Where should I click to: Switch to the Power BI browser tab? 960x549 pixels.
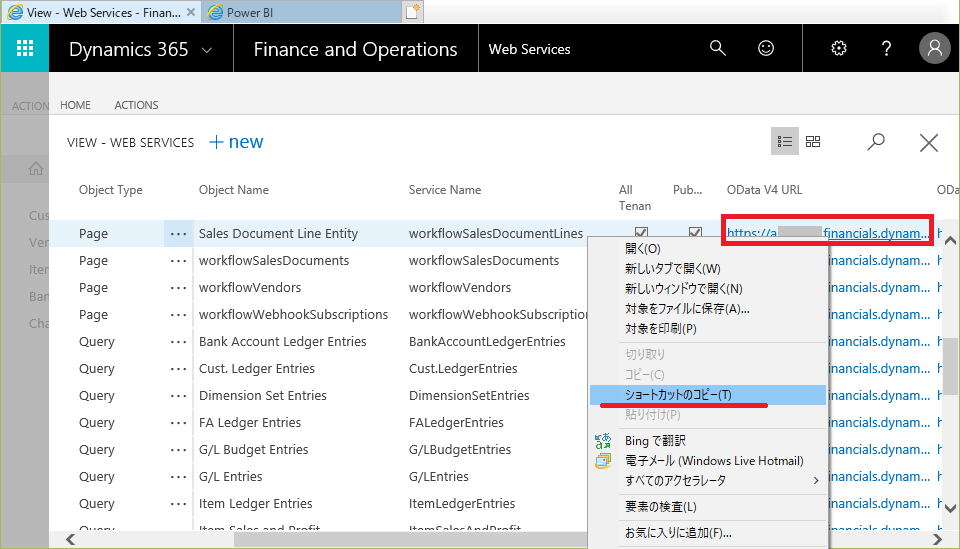click(300, 12)
